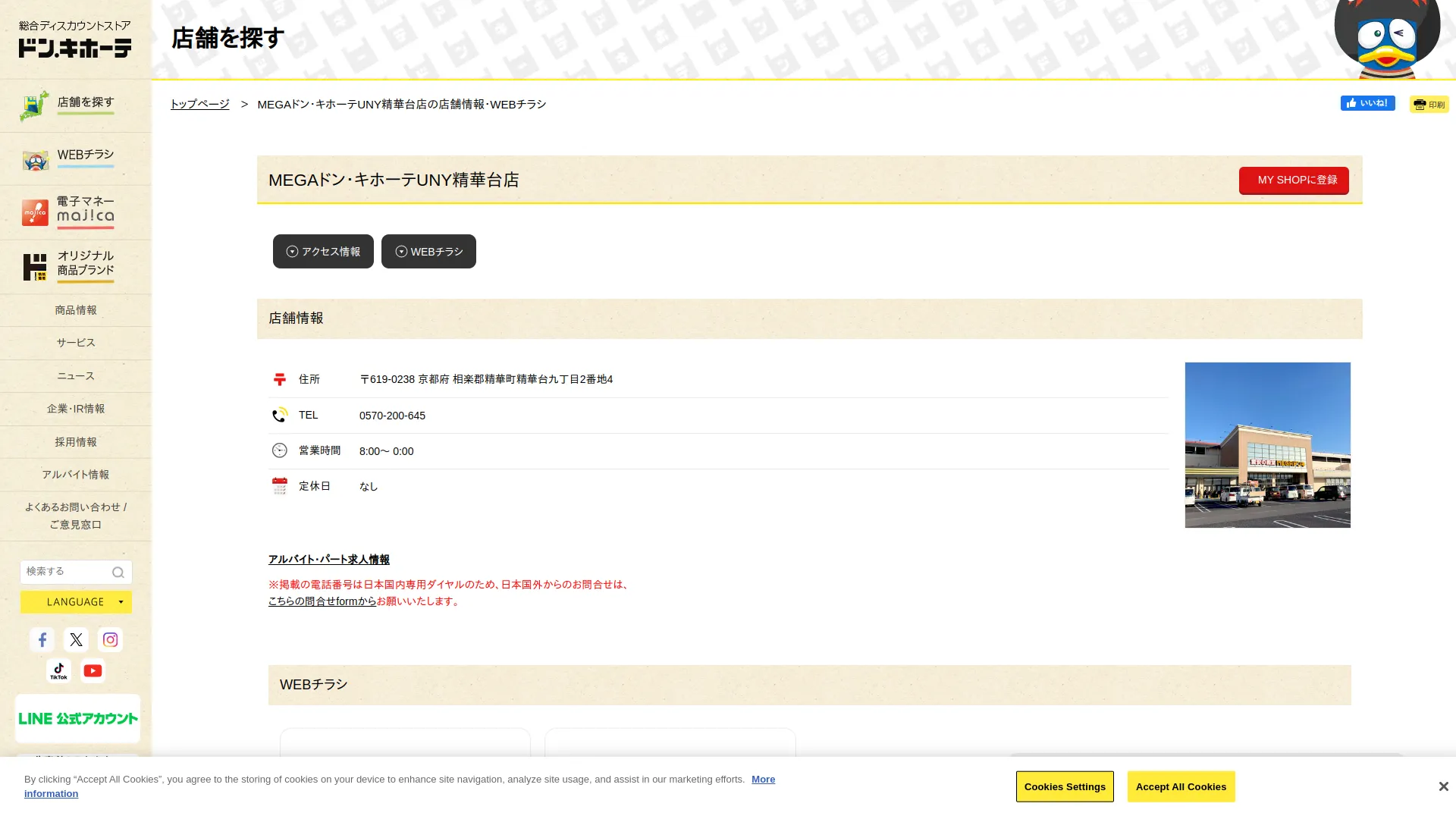Click the TEL phone icon
The width and height of the screenshot is (1456, 819).
280,415
